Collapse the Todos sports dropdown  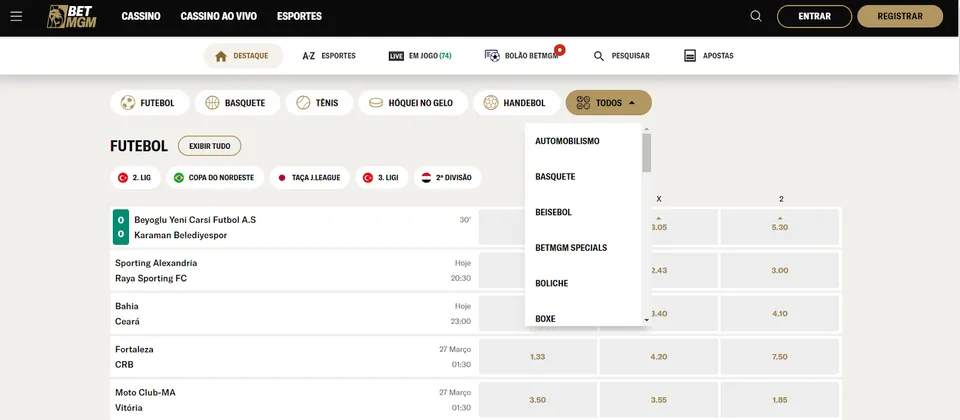tap(608, 103)
